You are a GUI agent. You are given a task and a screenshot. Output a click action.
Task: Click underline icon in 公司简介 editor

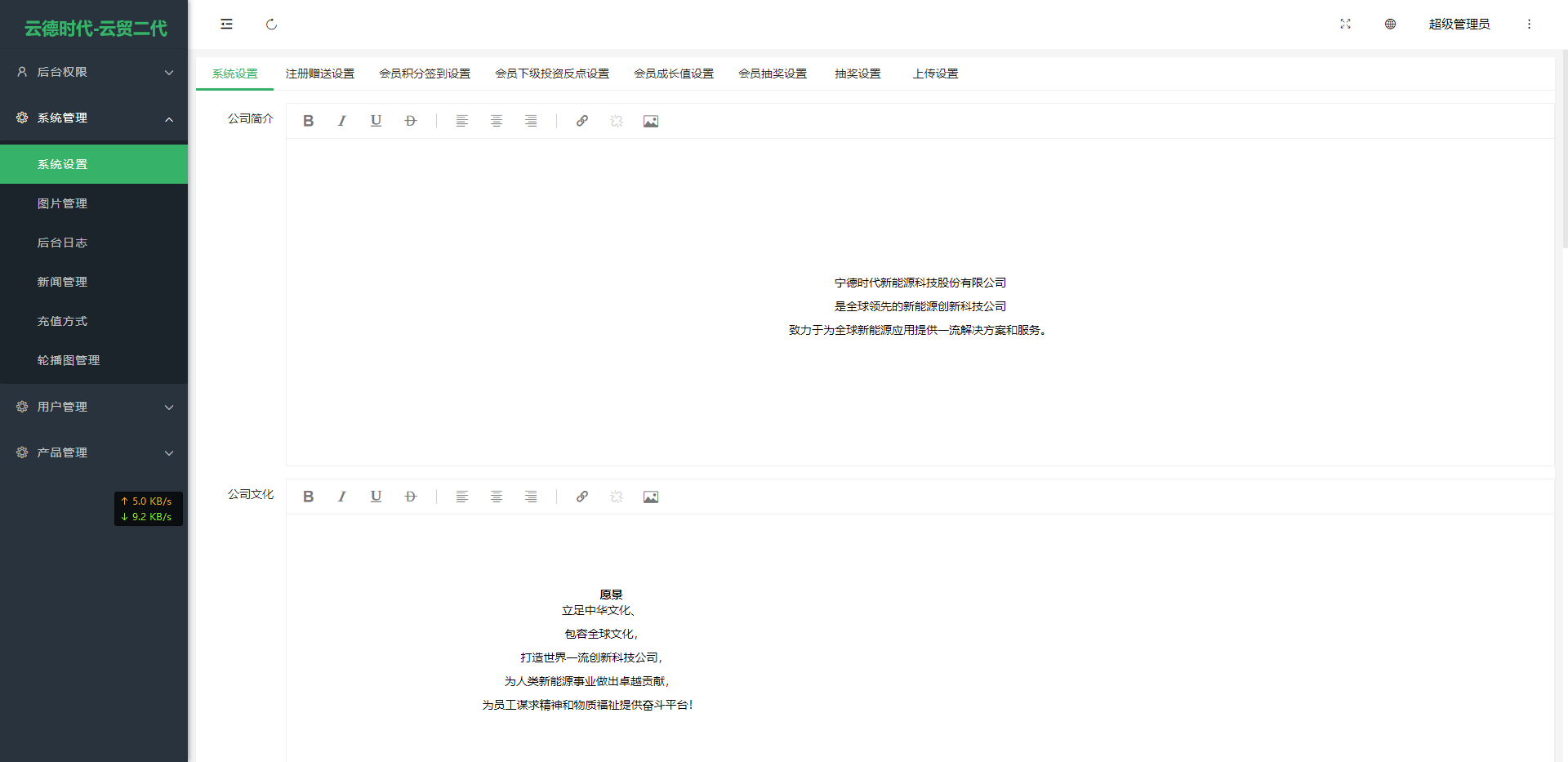376,121
